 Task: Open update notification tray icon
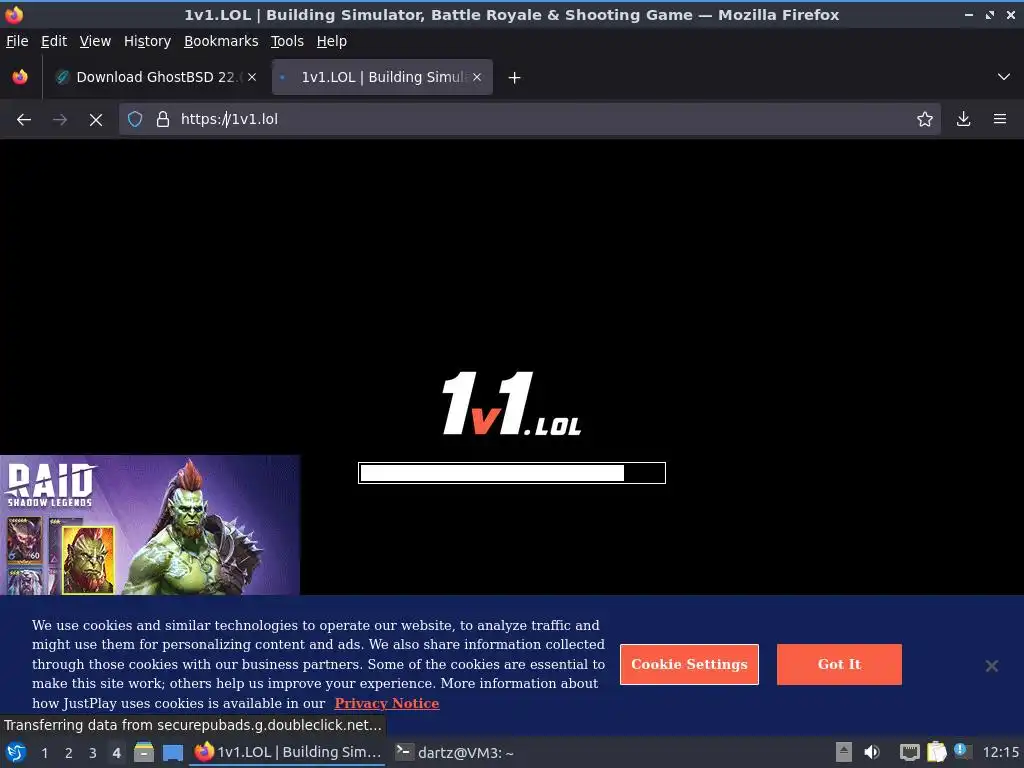point(962,751)
